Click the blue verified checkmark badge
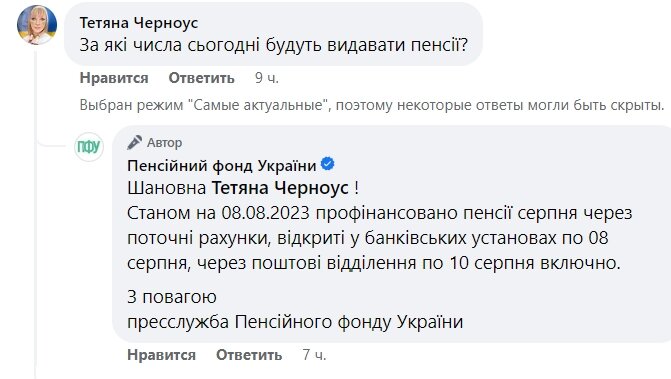Viewport: 671px width, 379px height. click(x=328, y=164)
